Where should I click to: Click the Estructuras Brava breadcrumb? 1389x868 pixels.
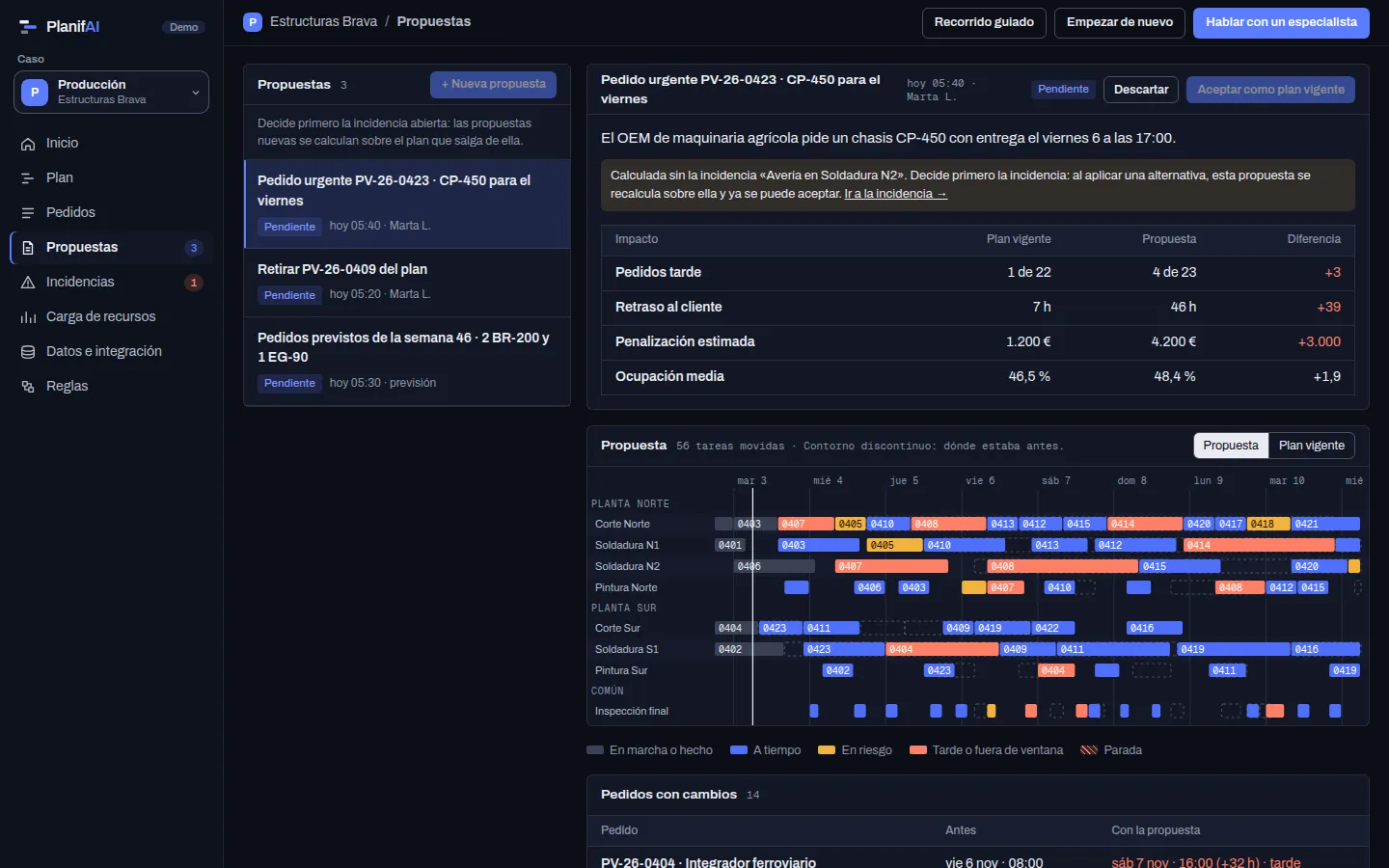pyautogui.click(x=323, y=22)
